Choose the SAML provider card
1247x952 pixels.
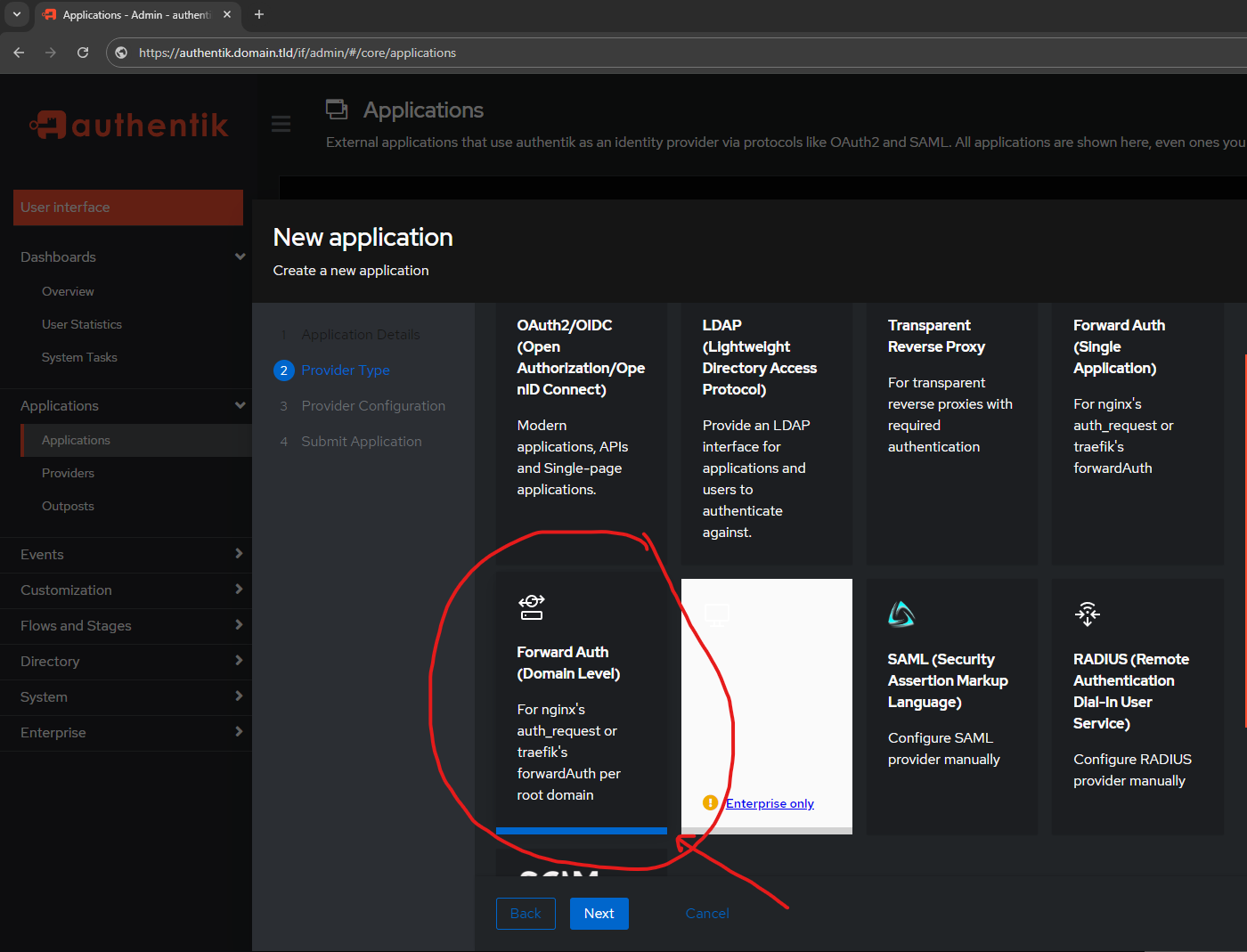coord(952,706)
